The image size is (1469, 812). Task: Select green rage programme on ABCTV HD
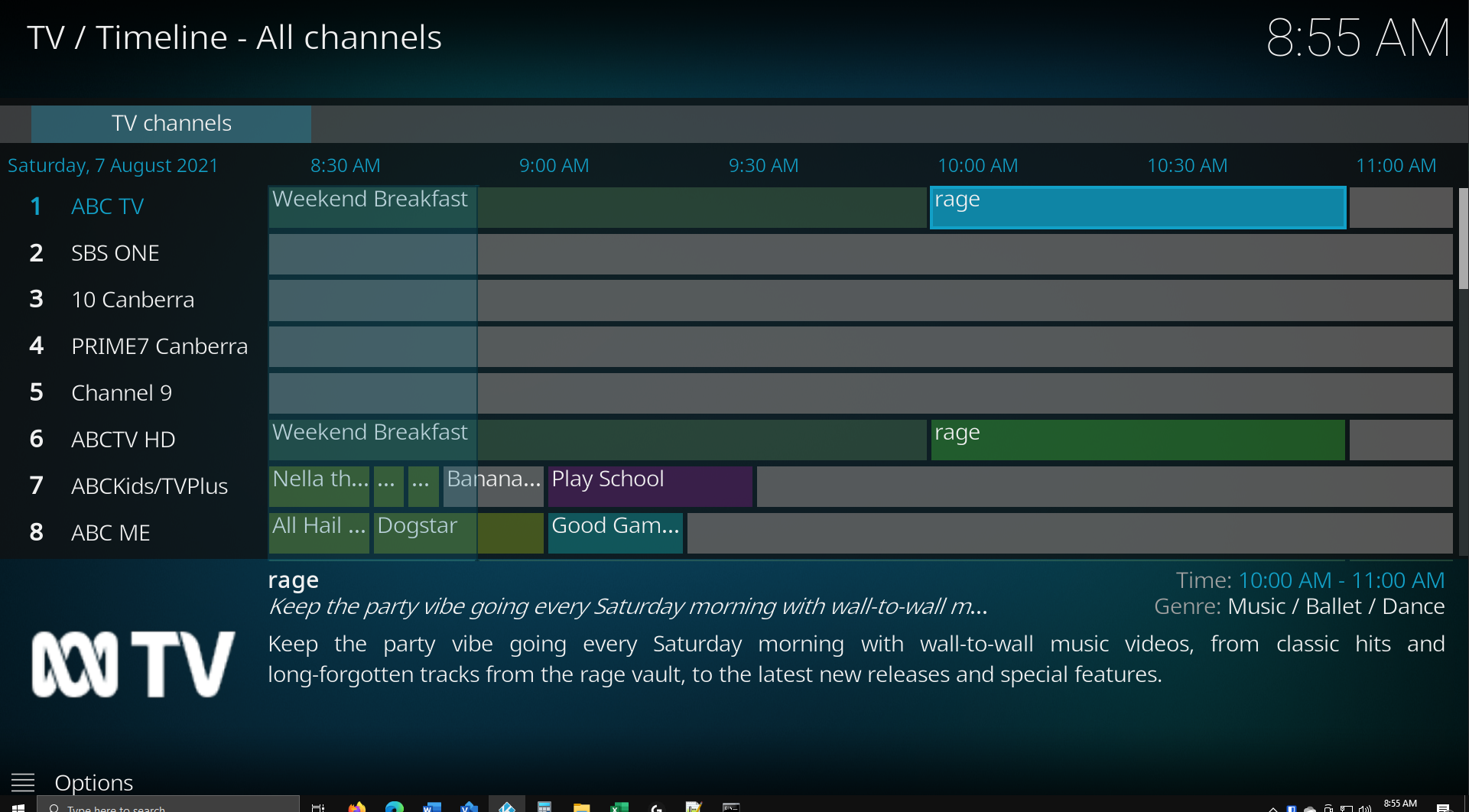pyautogui.click(x=1138, y=440)
